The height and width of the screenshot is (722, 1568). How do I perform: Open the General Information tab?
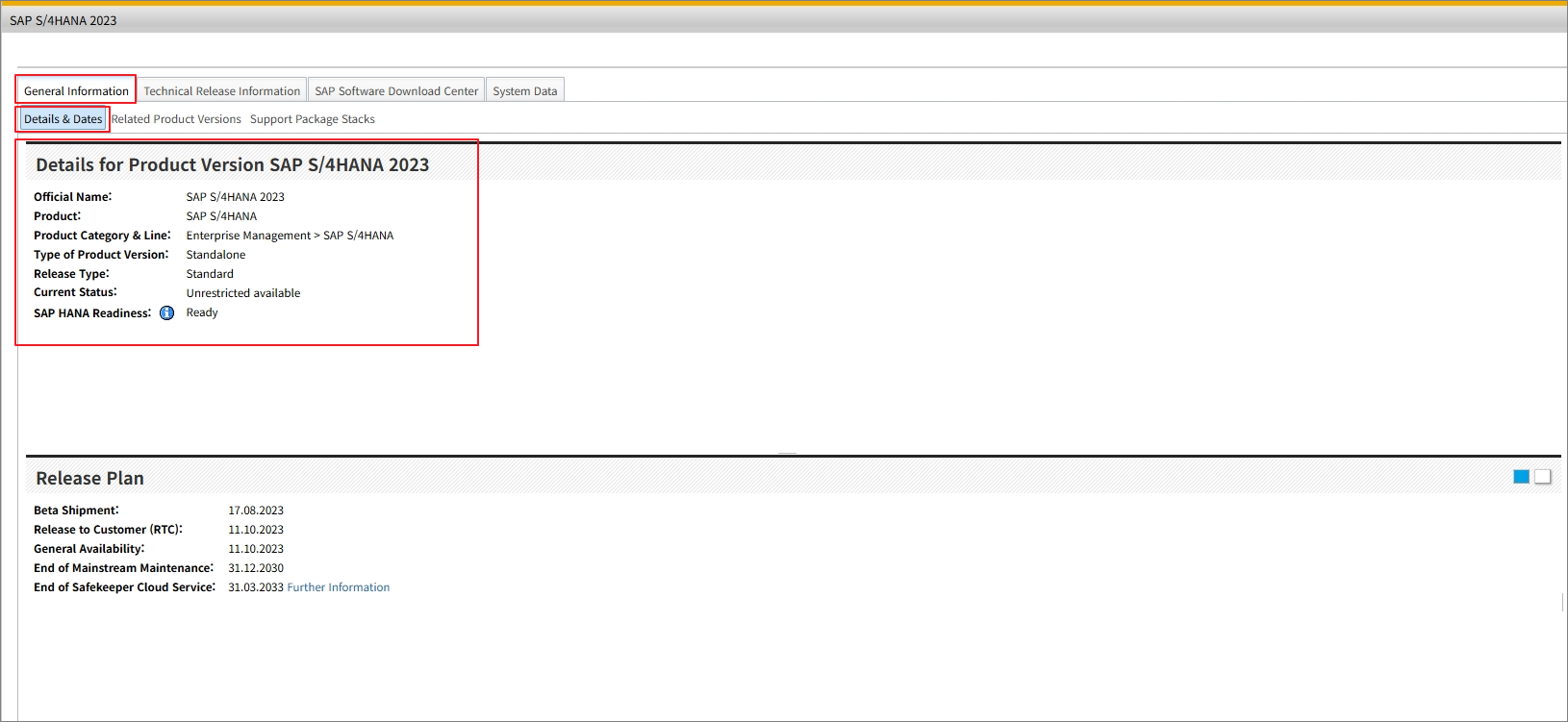click(x=76, y=90)
